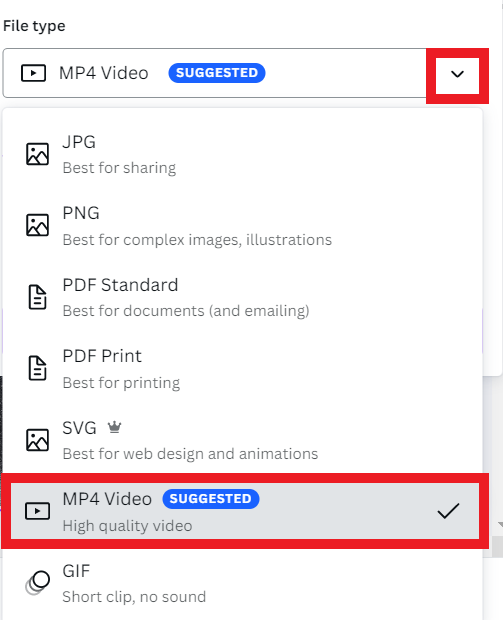Click the video icon in the file type field
This screenshot has width=503, height=620.
[34, 73]
